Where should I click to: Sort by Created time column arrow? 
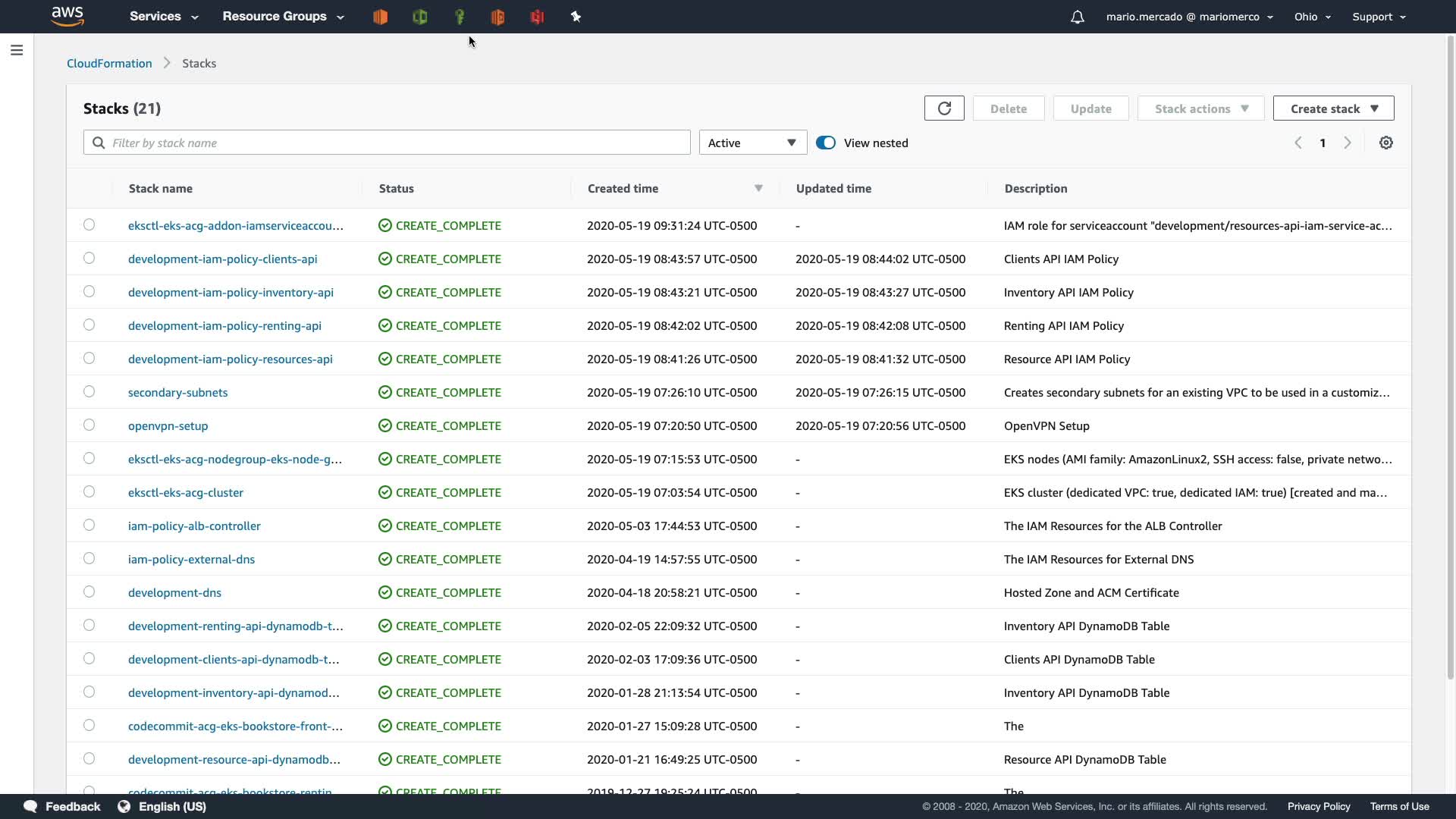[x=758, y=188]
